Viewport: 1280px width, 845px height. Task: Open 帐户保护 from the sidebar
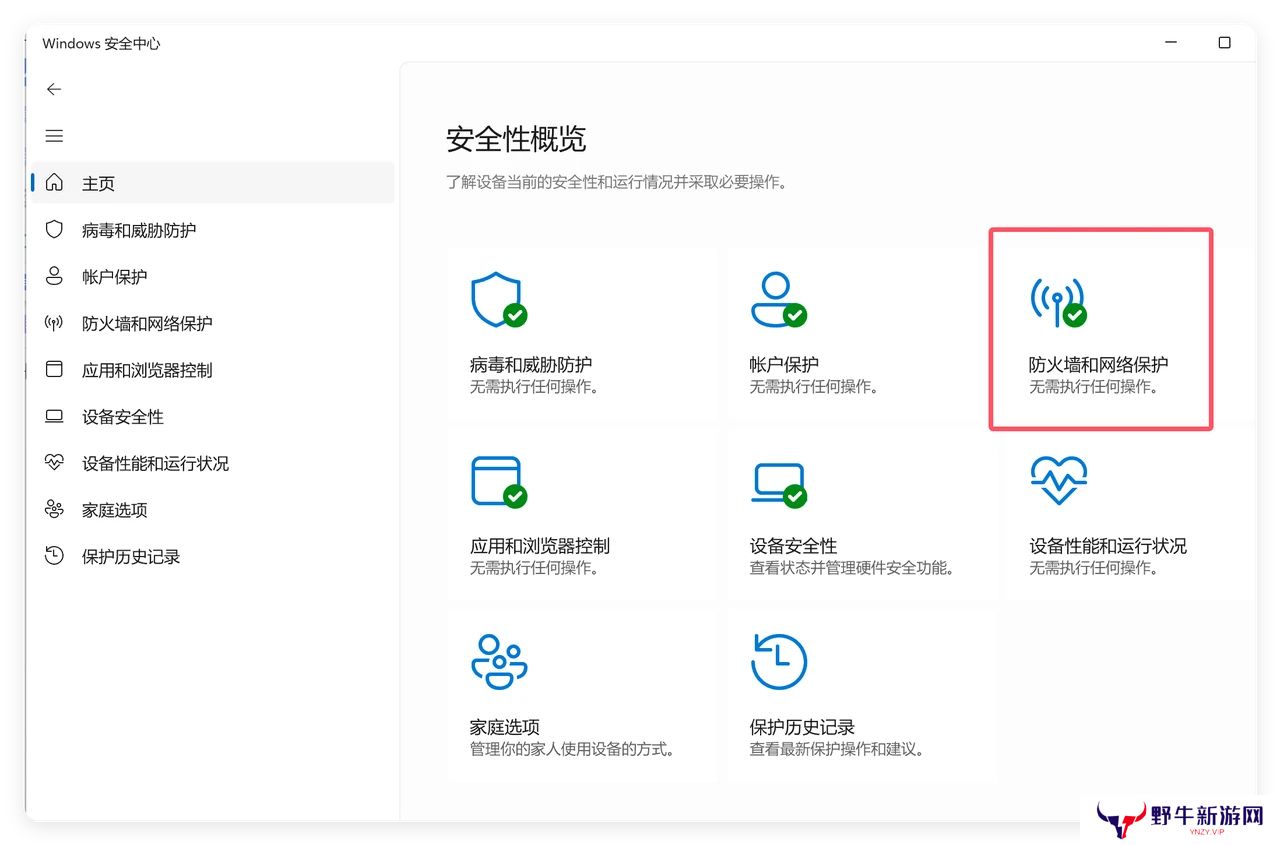213,276
